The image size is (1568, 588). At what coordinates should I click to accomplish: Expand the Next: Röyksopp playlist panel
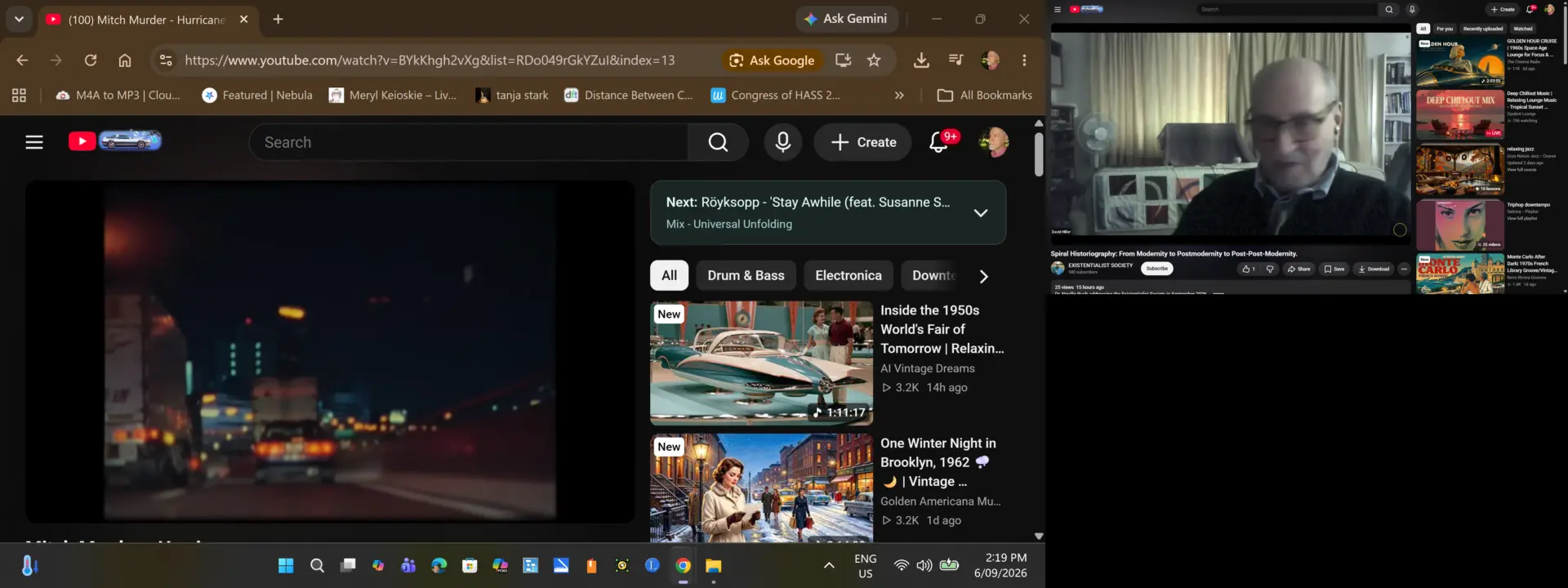[x=981, y=213]
